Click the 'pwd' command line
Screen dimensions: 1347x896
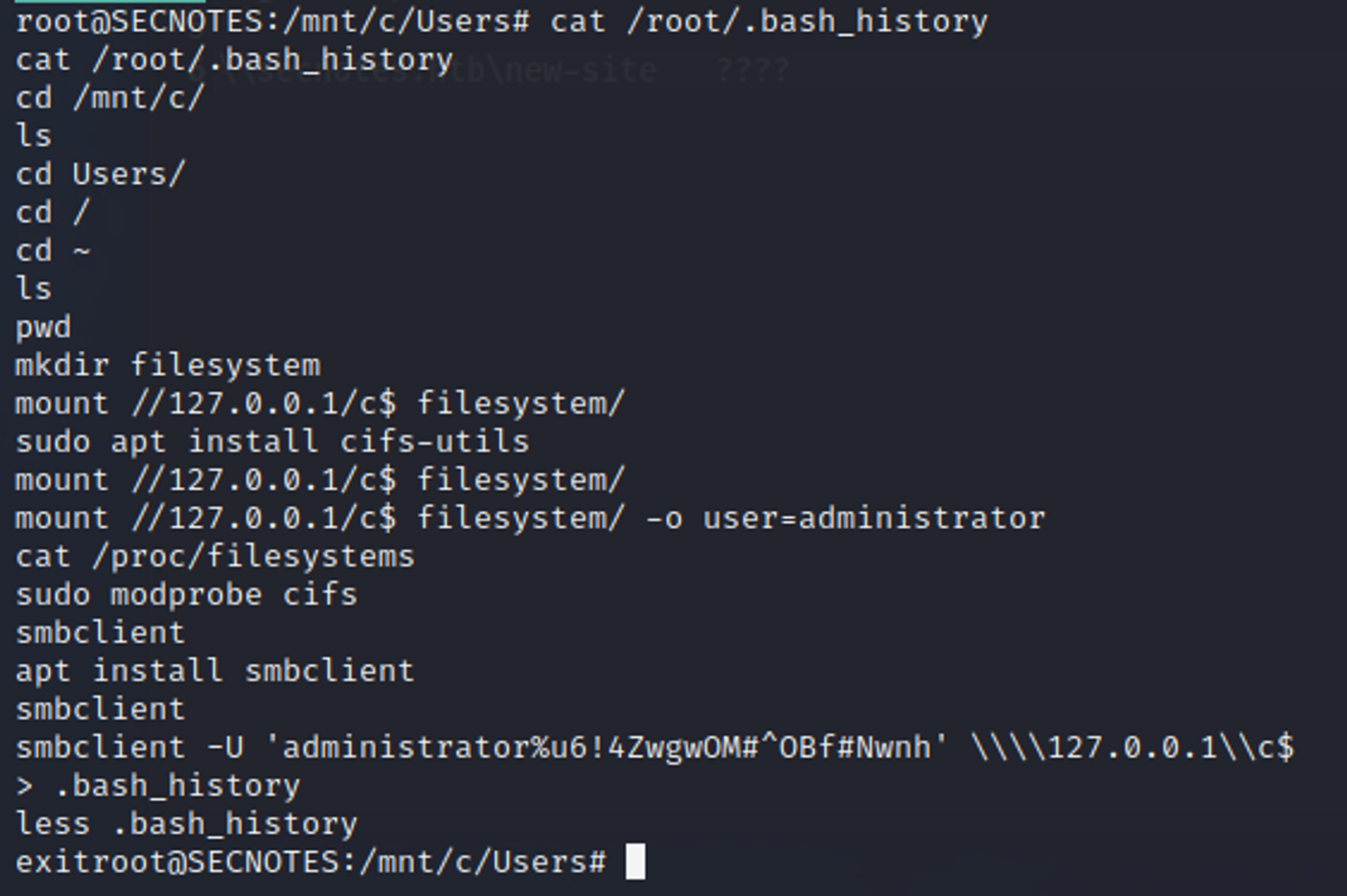point(43,328)
